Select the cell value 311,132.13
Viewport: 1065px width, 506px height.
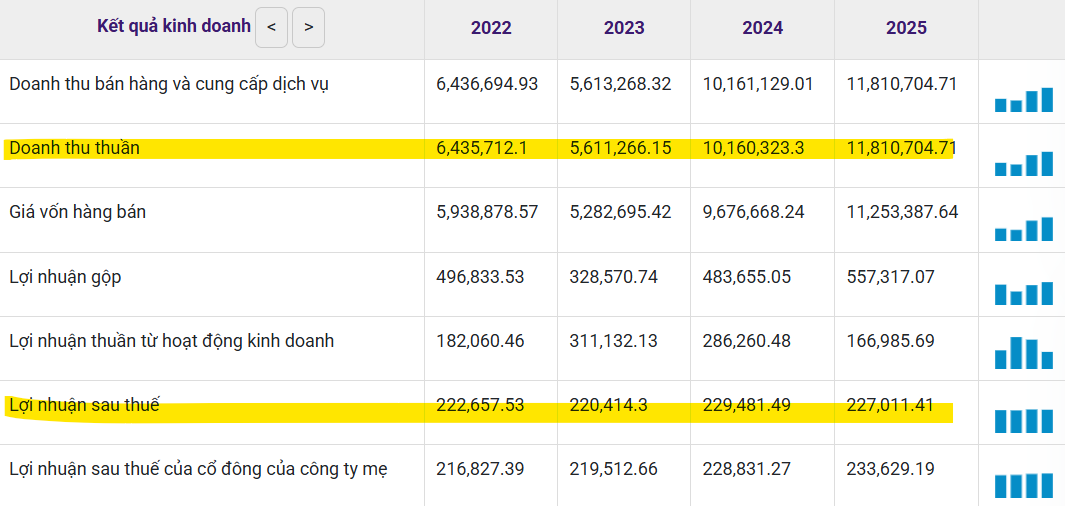[613, 341]
